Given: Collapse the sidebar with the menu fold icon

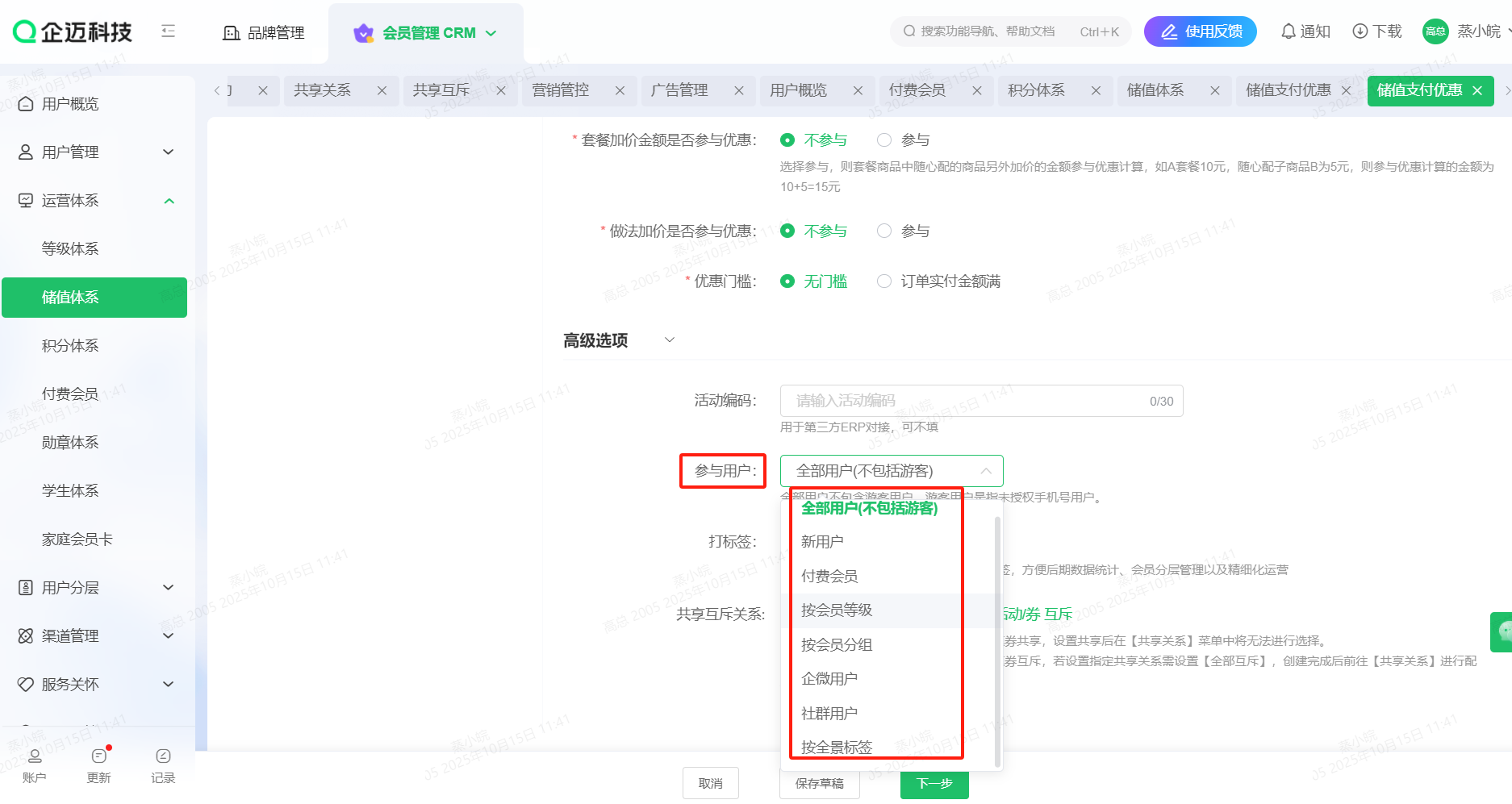Looking at the screenshot, I should point(168,31).
